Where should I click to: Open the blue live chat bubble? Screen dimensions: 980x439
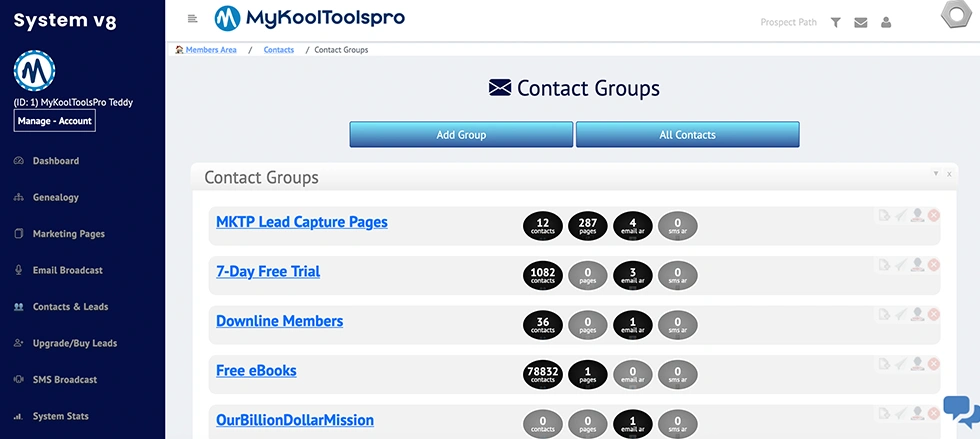[961, 411]
